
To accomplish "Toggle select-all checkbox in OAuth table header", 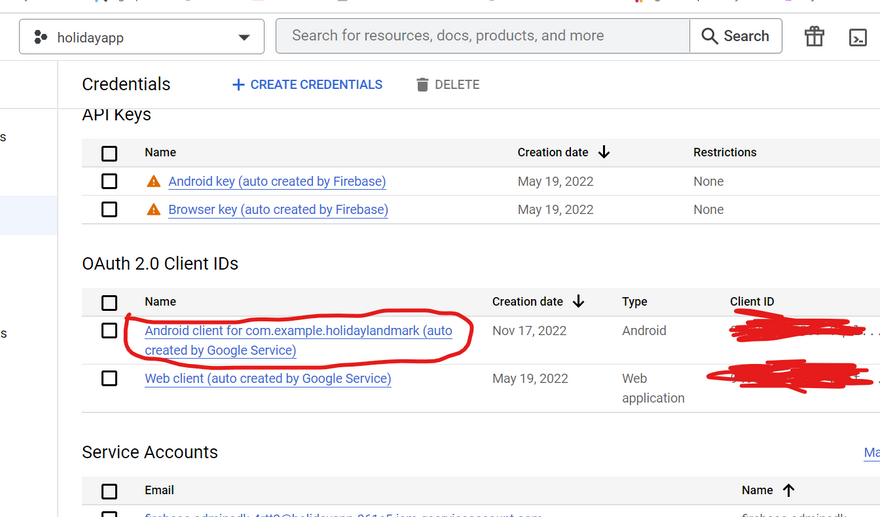I will point(109,302).
